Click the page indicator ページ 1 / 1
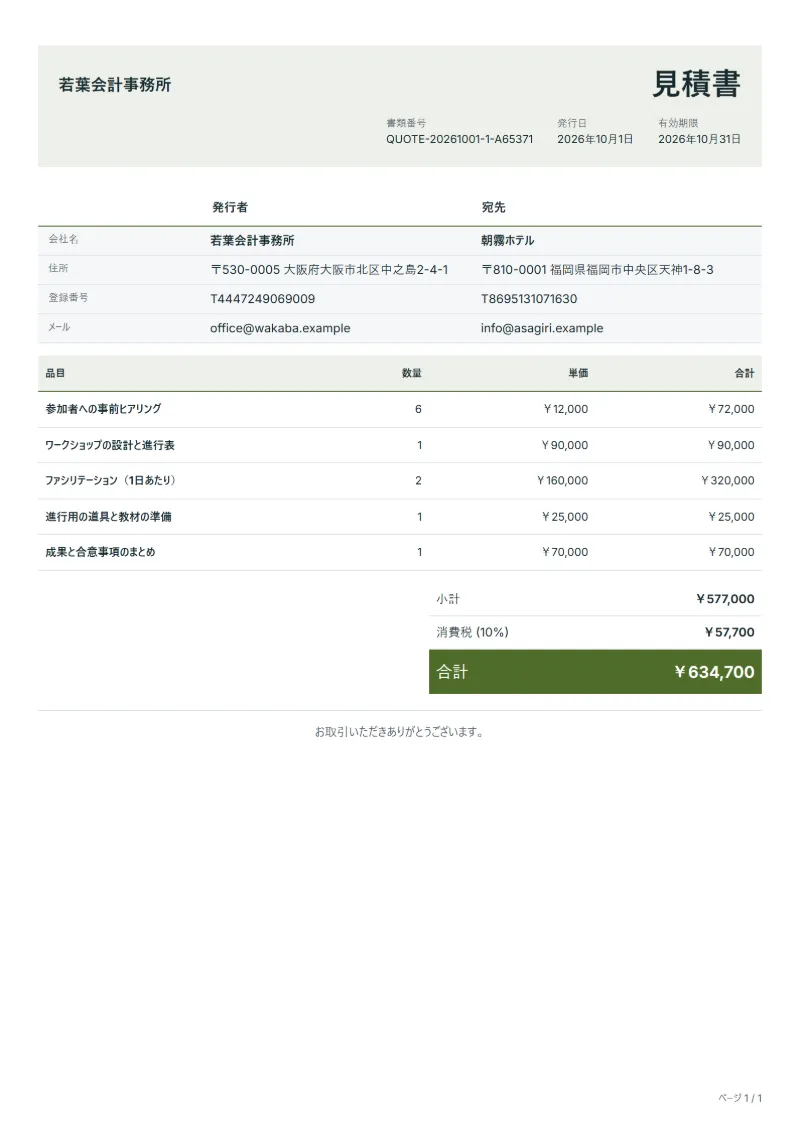Viewport: 800px width, 1131px height. click(740, 1098)
